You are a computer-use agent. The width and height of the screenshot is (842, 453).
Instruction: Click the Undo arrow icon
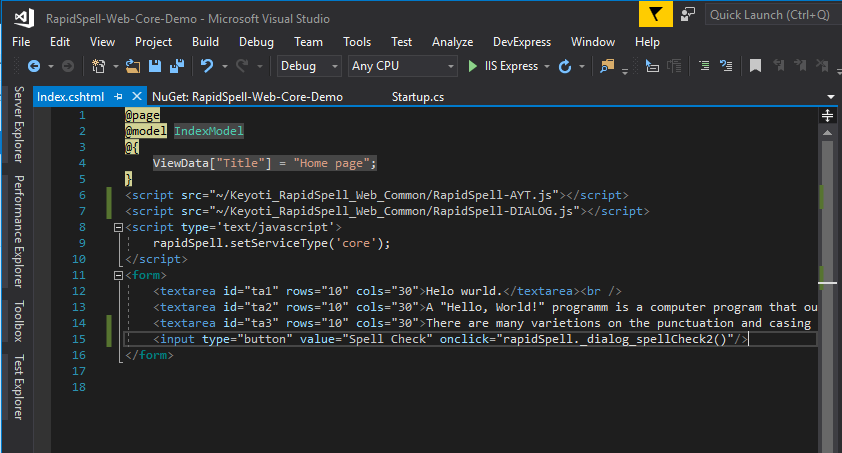[207, 67]
